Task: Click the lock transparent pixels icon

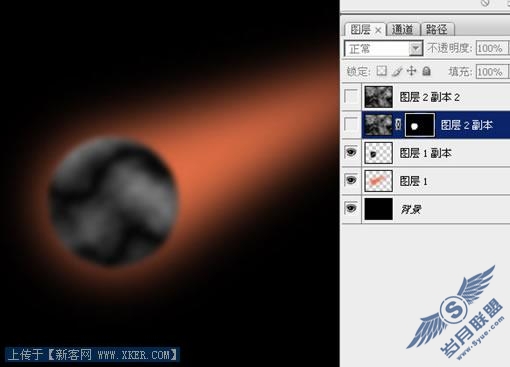Action: (382, 71)
